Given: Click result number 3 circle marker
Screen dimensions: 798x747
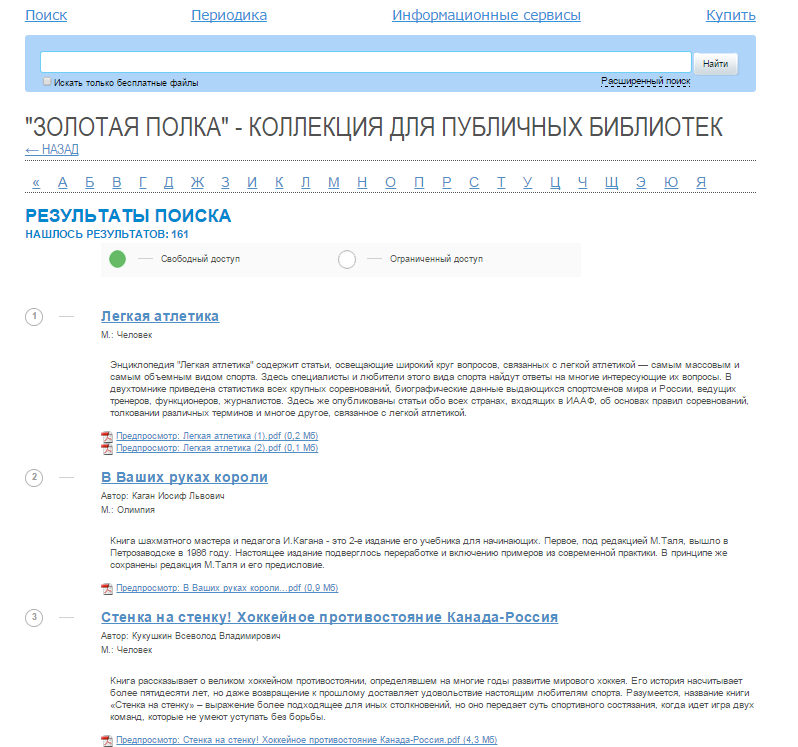Looking at the screenshot, I should pyautogui.click(x=34, y=617).
